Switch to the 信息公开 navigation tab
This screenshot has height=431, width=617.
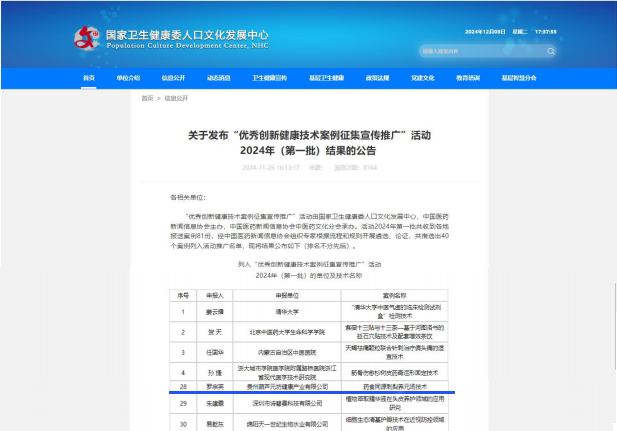173,77
